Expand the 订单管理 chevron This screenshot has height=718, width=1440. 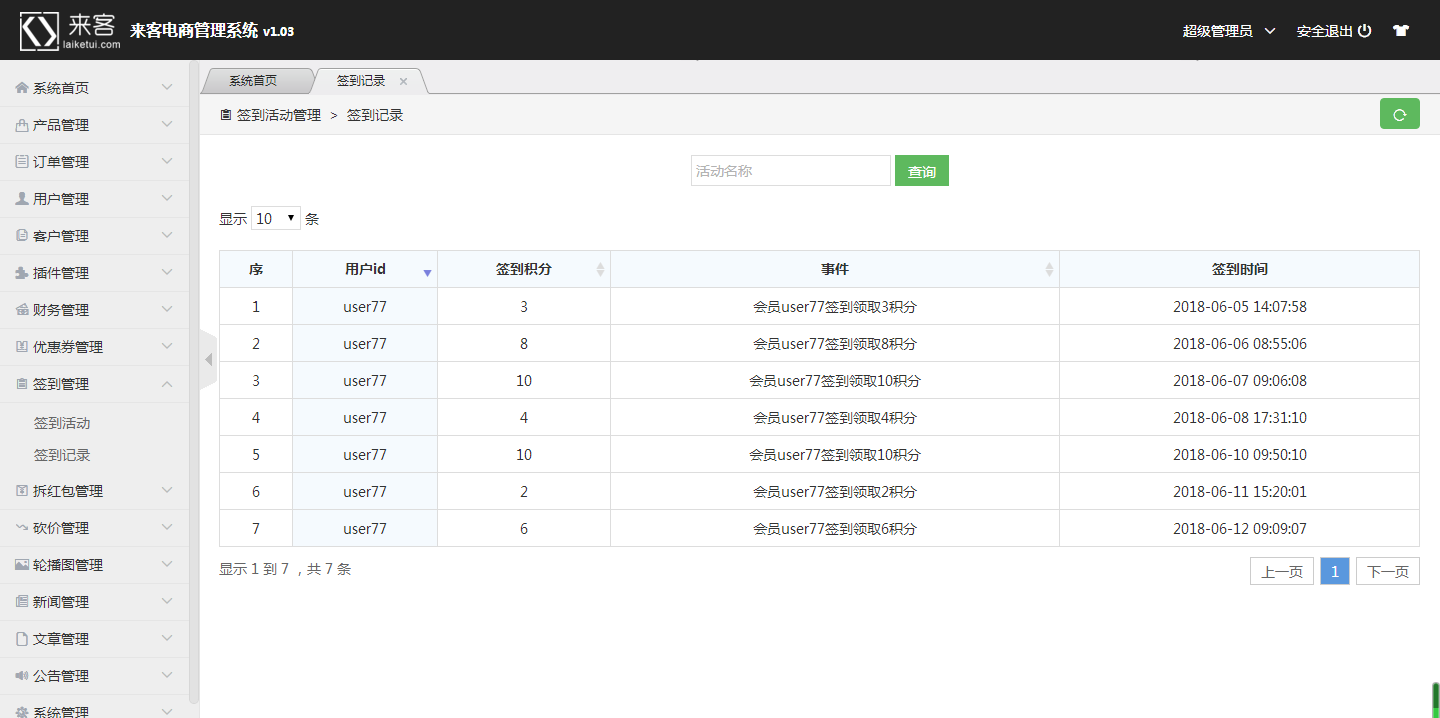click(x=167, y=162)
